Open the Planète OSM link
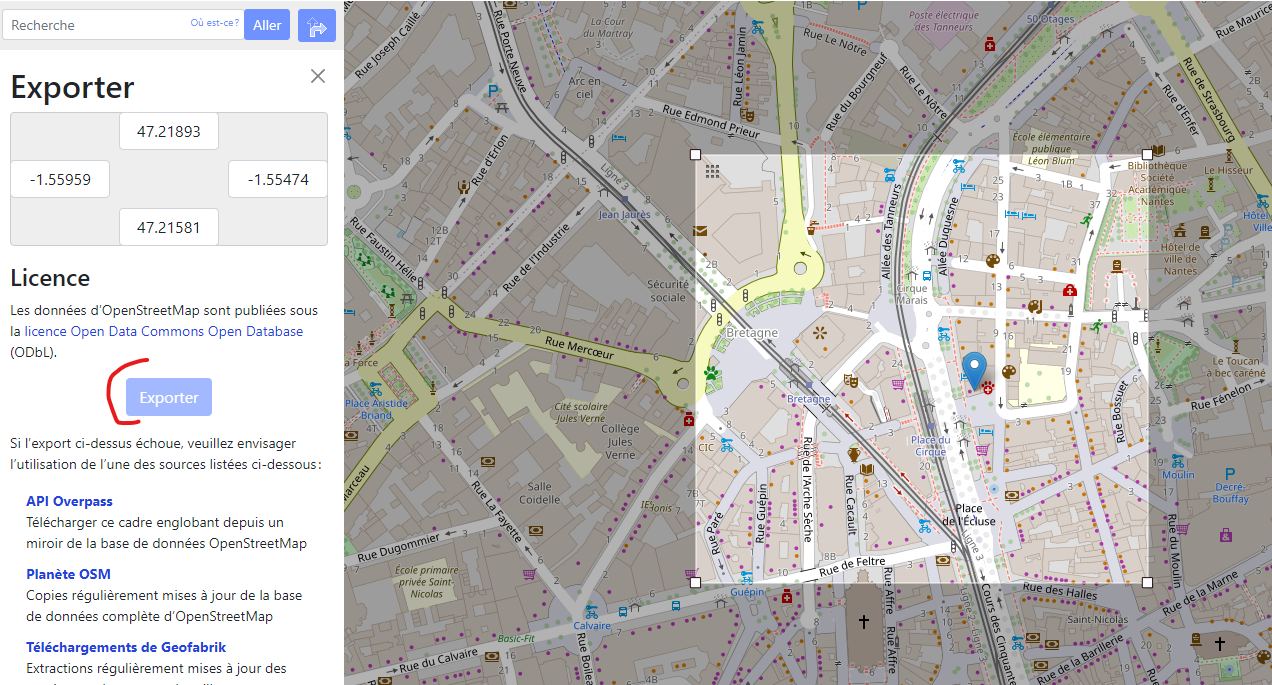Viewport: 1272px width, 685px height. coord(68,574)
